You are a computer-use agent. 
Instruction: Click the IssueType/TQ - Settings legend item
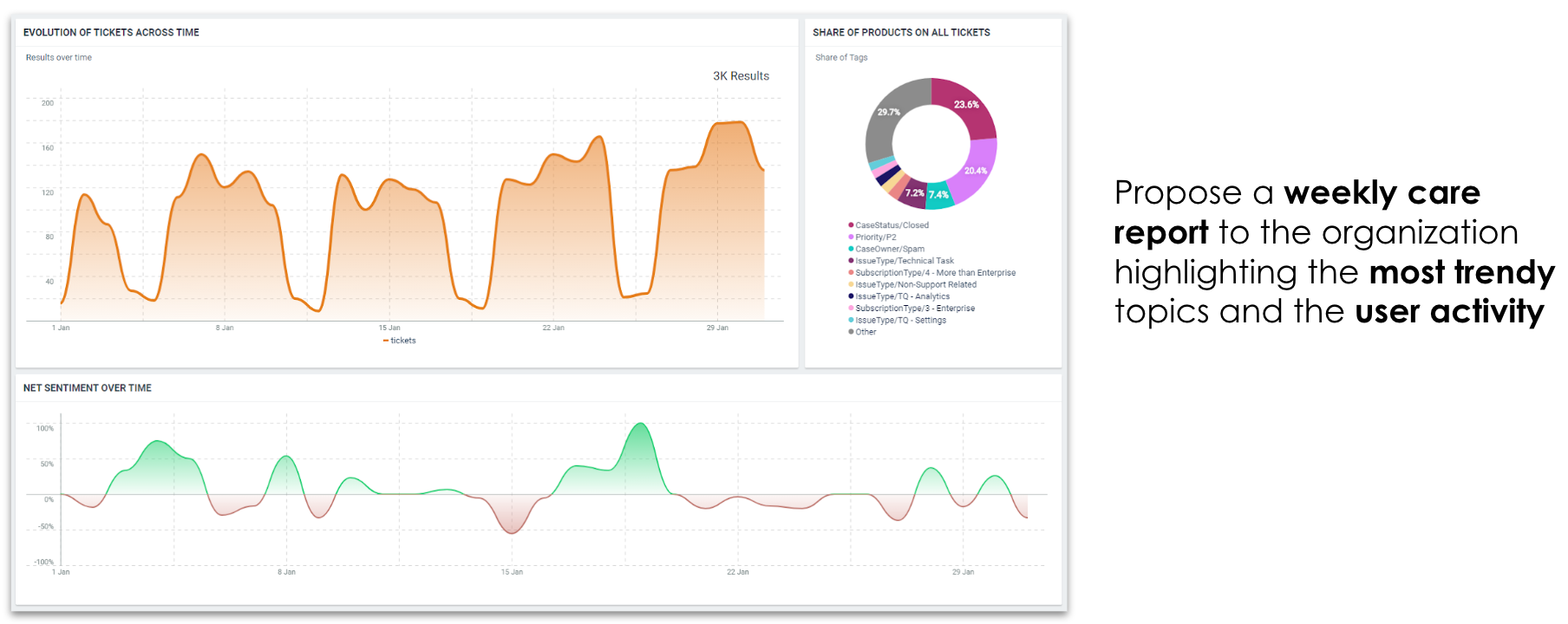[x=900, y=321]
